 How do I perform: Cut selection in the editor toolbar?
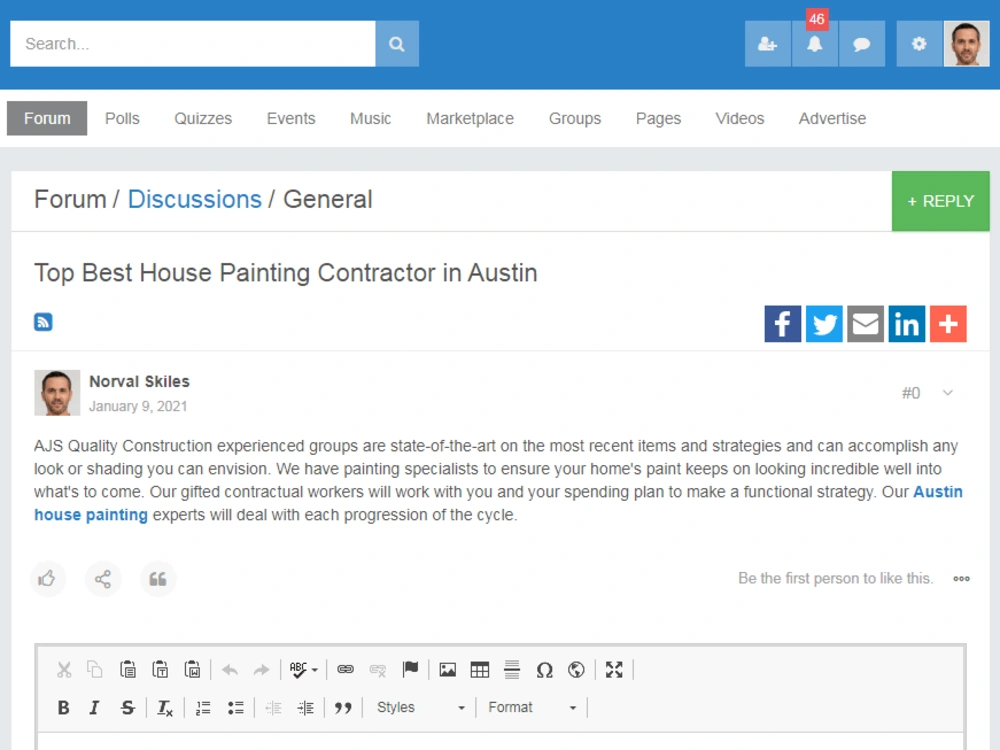tap(64, 670)
